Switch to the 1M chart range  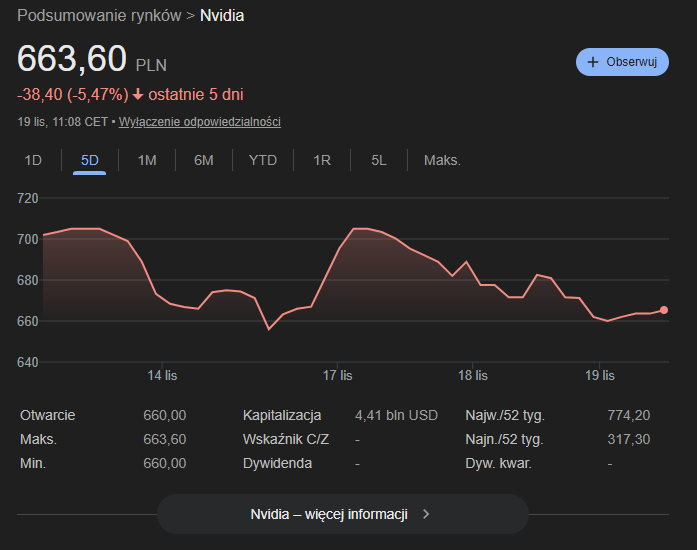pyautogui.click(x=147, y=160)
